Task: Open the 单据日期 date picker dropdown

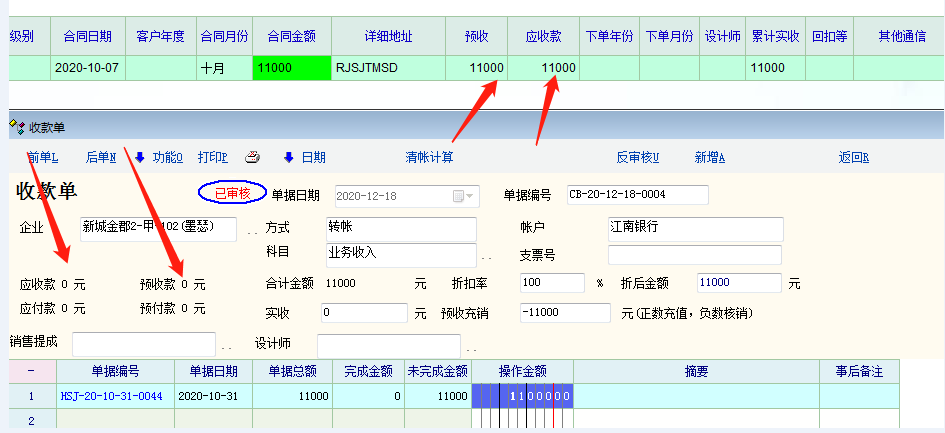Action: click(x=466, y=195)
